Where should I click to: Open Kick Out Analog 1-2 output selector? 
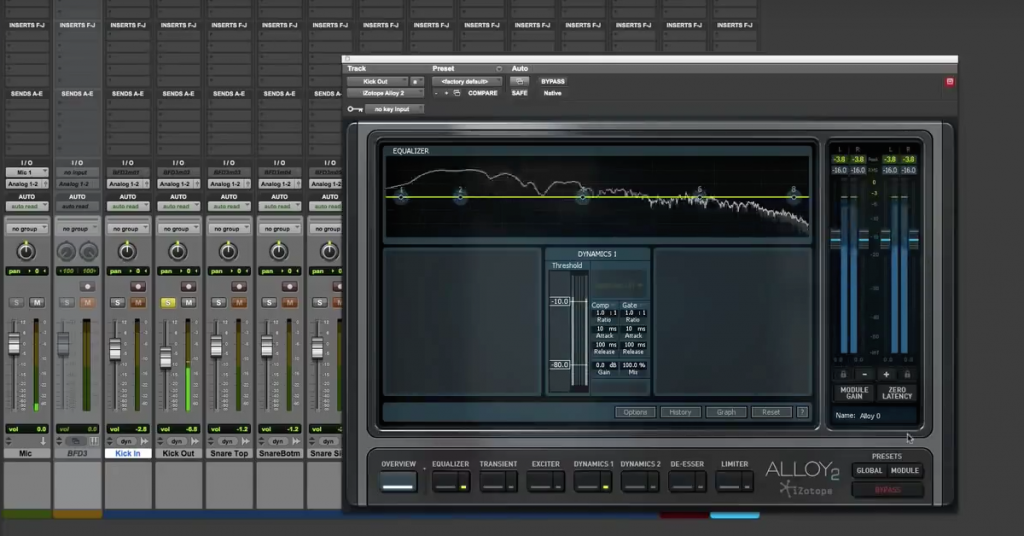click(178, 184)
